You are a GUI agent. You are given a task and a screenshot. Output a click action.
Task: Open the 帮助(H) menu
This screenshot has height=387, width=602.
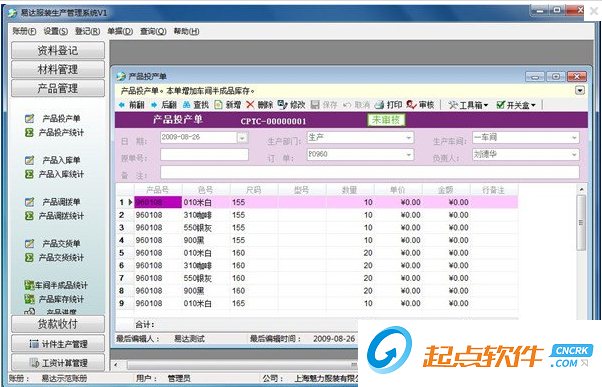pyautogui.click(x=186, y=31)
